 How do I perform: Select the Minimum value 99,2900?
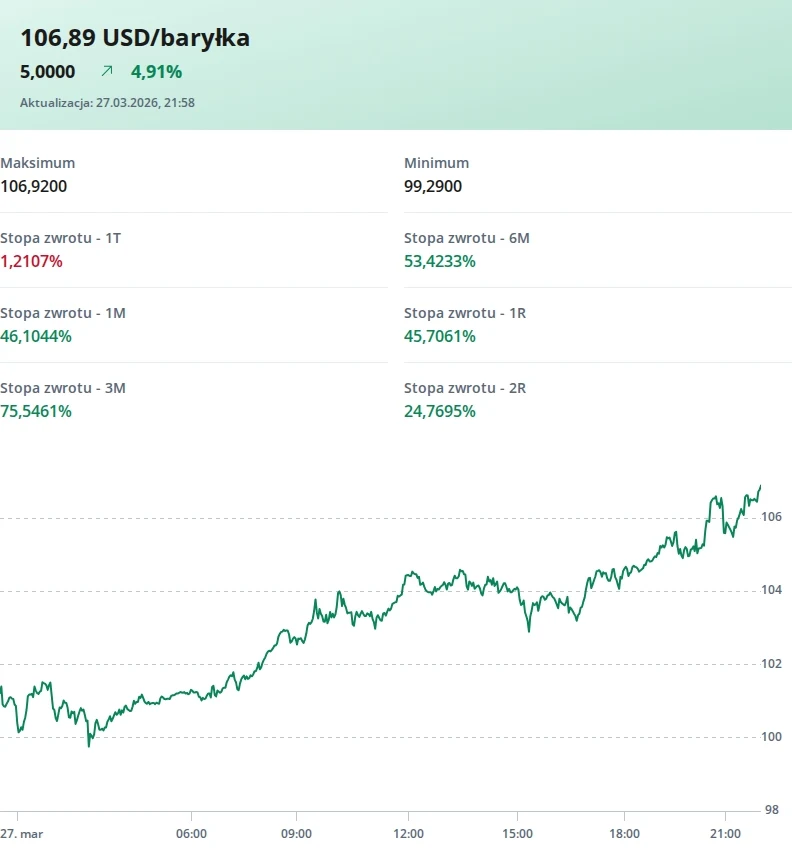tap(433, 186)
